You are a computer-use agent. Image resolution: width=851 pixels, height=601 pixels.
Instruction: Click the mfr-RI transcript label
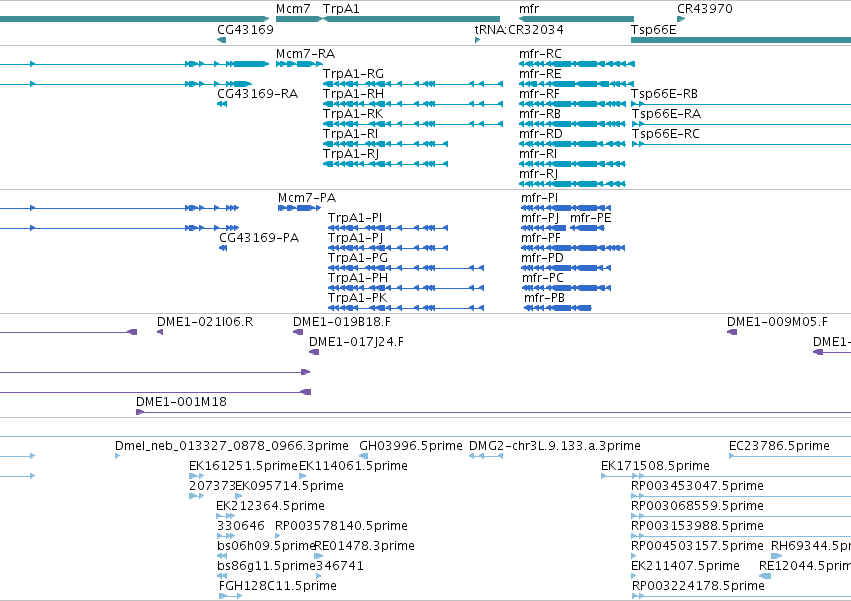(538, 154)
